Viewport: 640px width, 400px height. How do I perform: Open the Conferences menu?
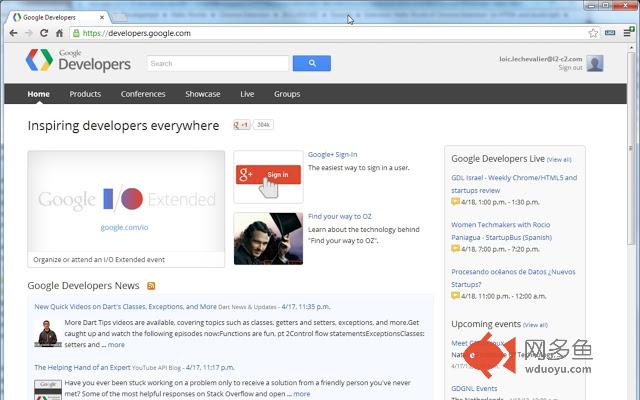143,94
